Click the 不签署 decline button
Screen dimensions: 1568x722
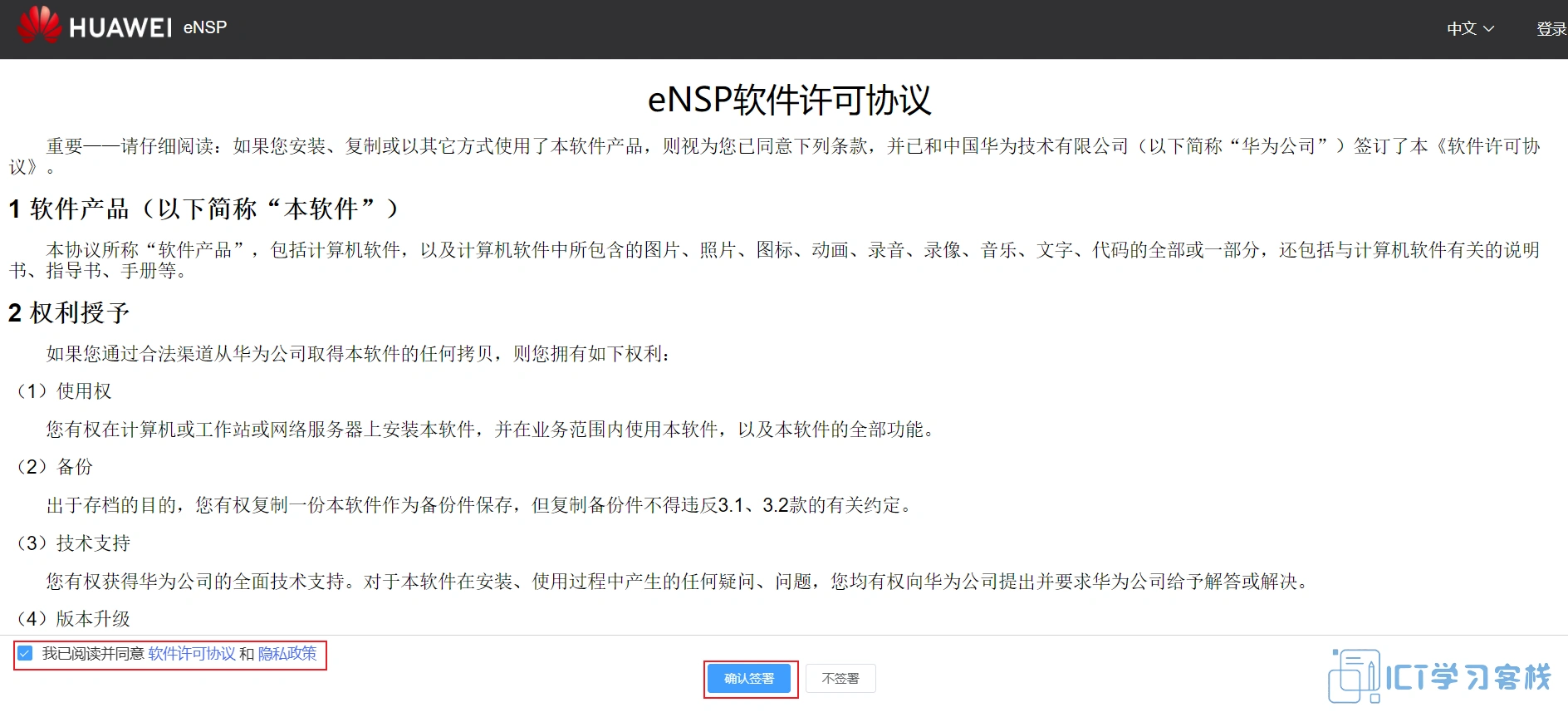pos(840,679)
